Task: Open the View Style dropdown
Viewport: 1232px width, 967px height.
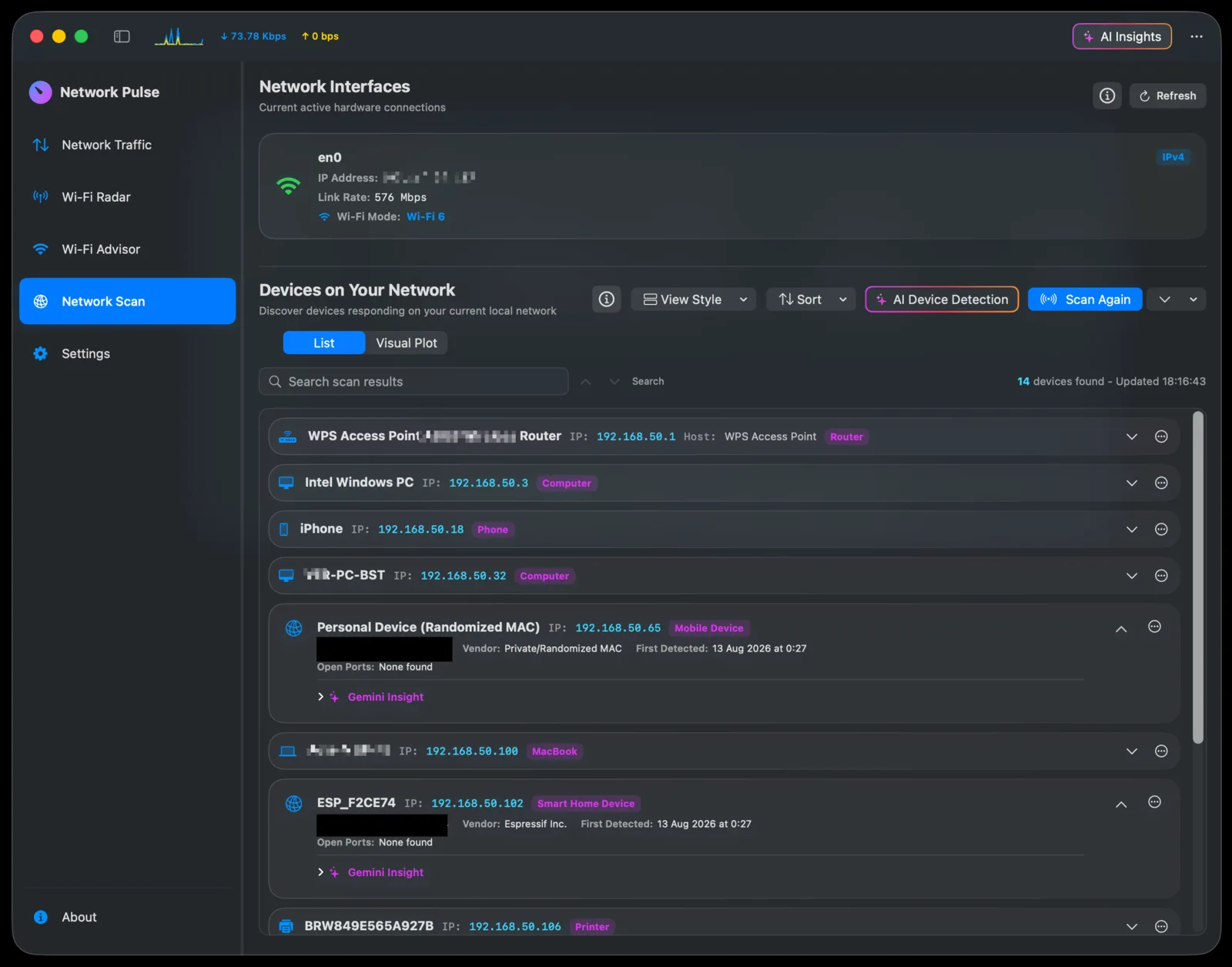Action: tap(693, 299)
